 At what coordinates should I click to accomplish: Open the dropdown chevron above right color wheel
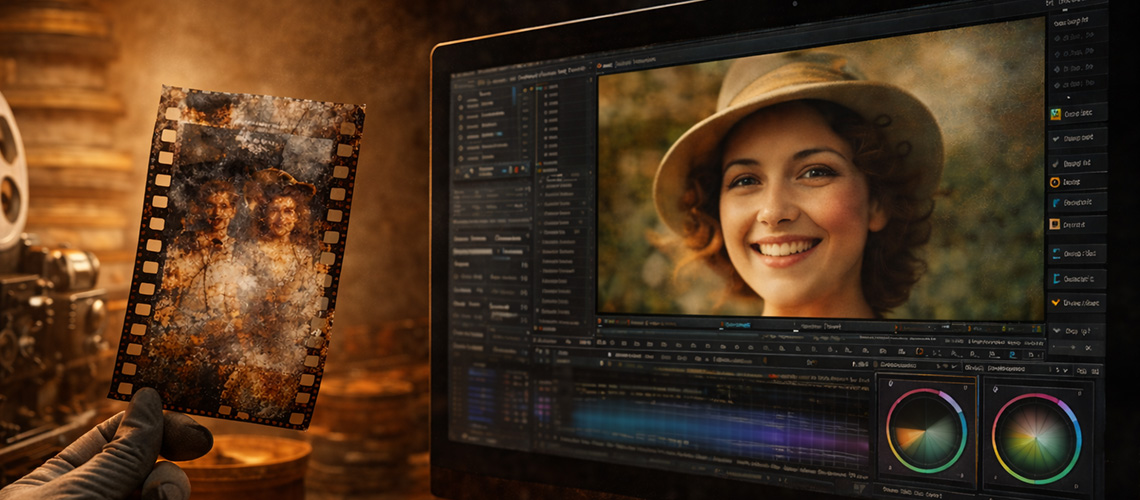point(1066,371)
